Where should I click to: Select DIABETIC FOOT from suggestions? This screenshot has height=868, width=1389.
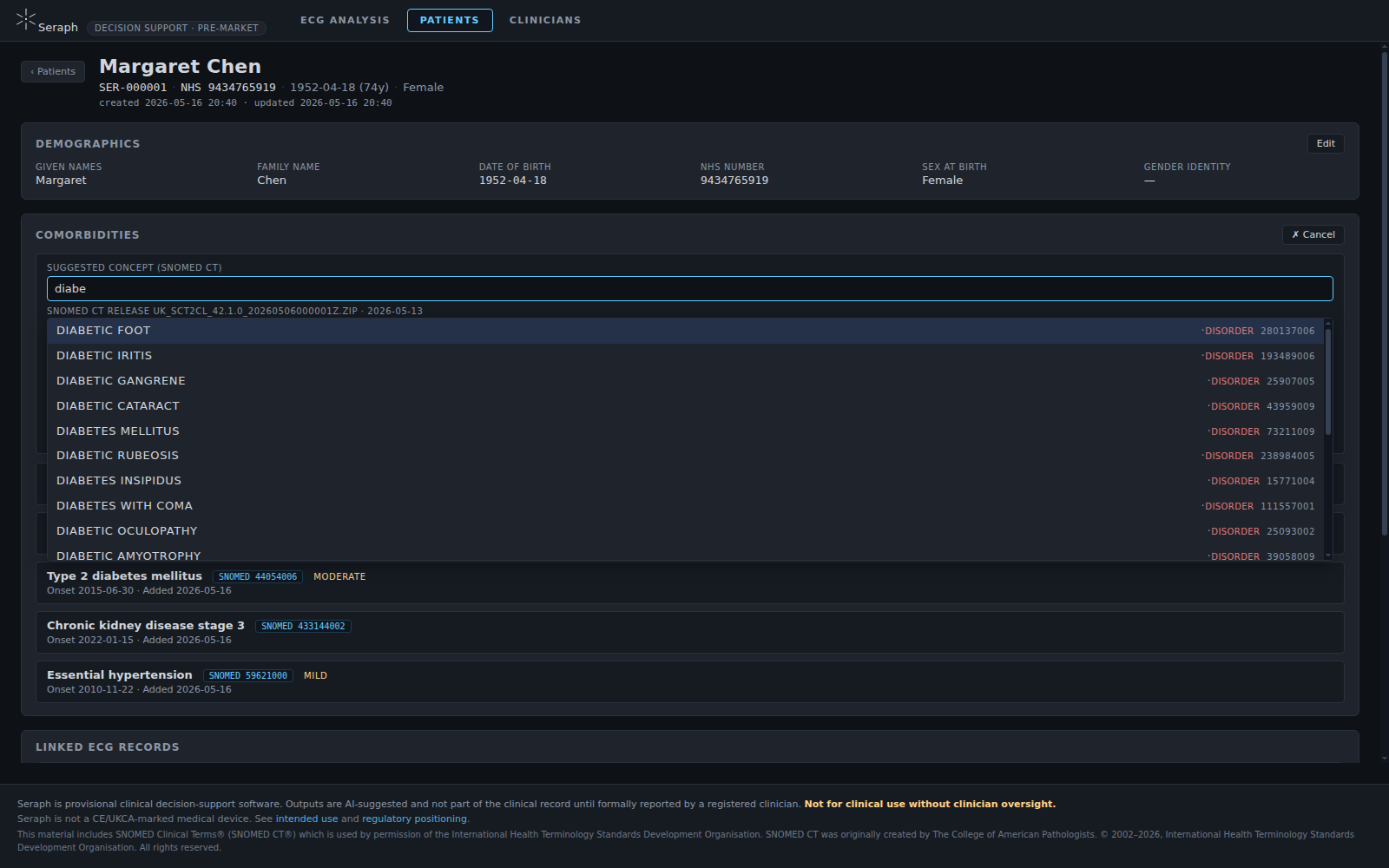pos(686,331)
